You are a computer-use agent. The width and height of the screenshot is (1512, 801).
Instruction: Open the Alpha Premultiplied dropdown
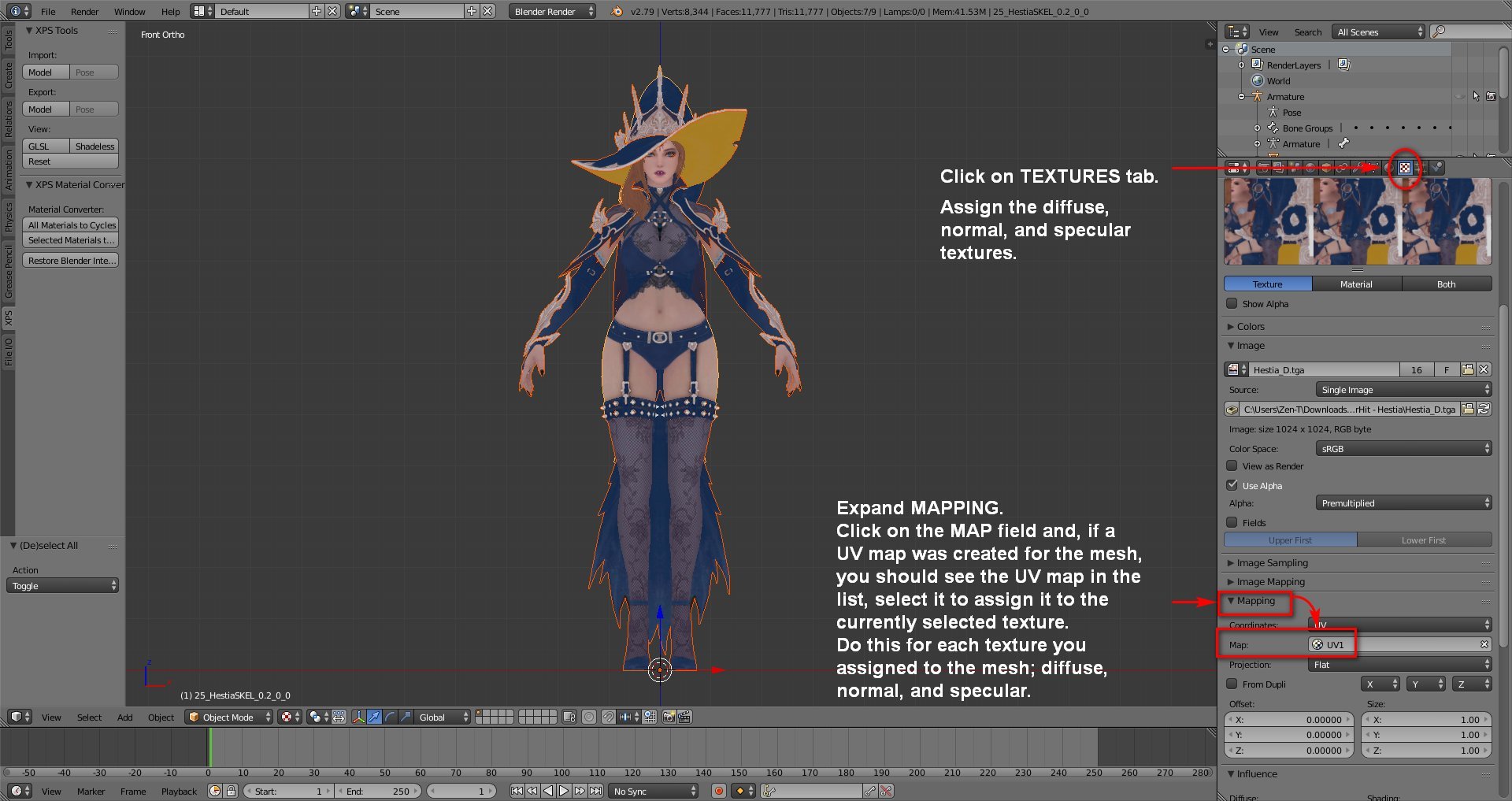coord(1403,502)
